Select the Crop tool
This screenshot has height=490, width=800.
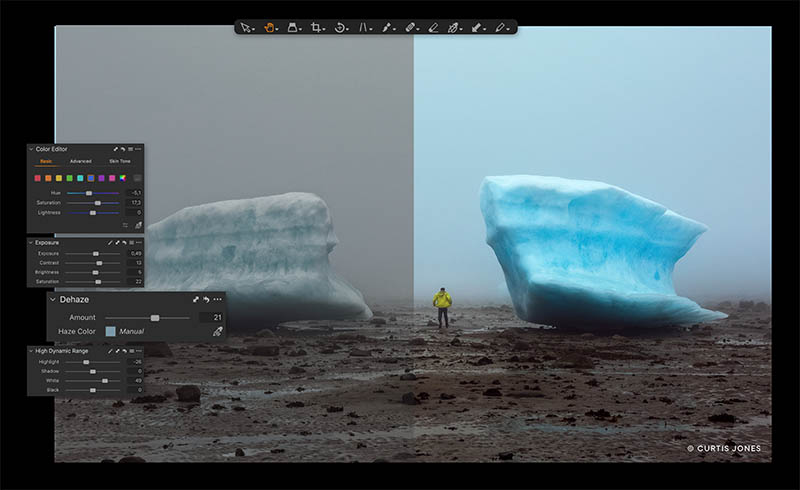[316, 28]
